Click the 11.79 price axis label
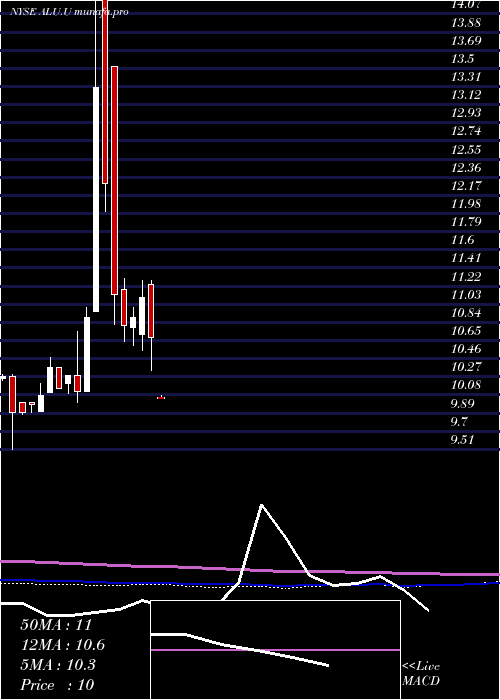This screenshot has height=700, width=500. point(466,222)
